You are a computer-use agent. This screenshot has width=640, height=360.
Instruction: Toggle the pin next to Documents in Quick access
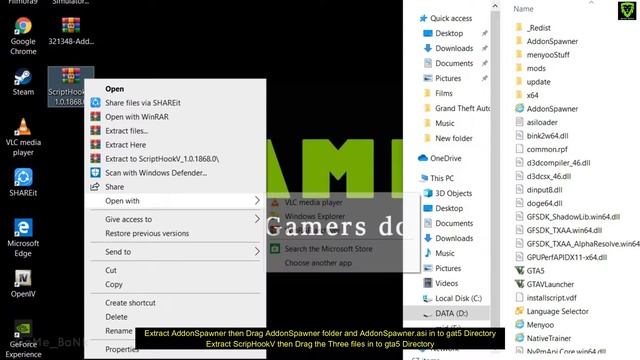coord(484,63)
